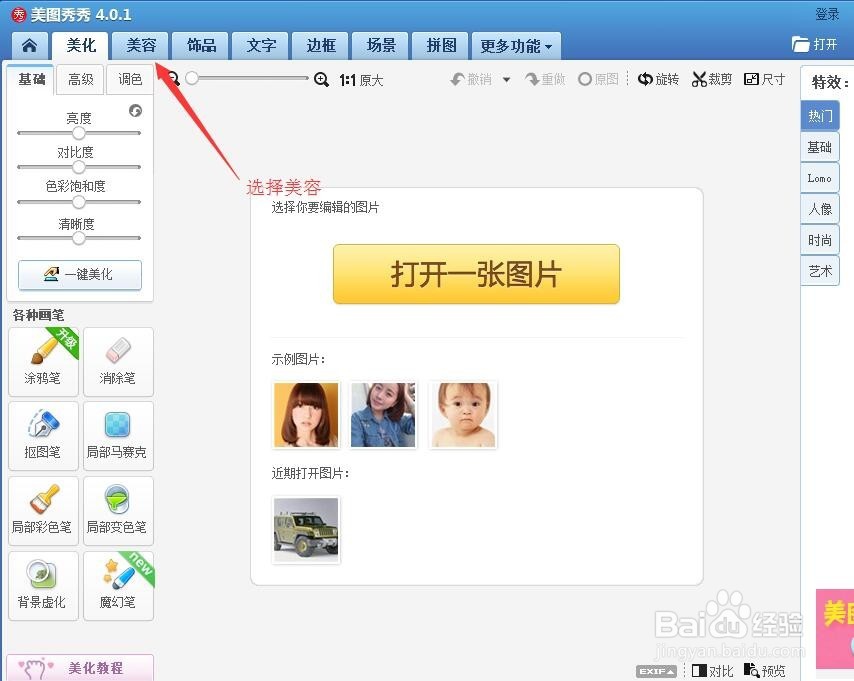
Task: Click the 打开一张图片 button
Action: pos(476,273)
